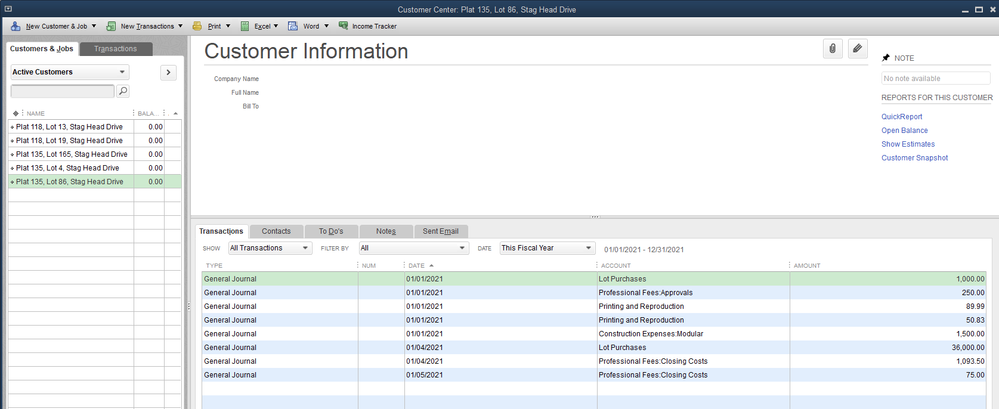Click the 'No note available' field
Image resolution: width=999 pixels, height=409 pixels.
click(x=935, y=78)
